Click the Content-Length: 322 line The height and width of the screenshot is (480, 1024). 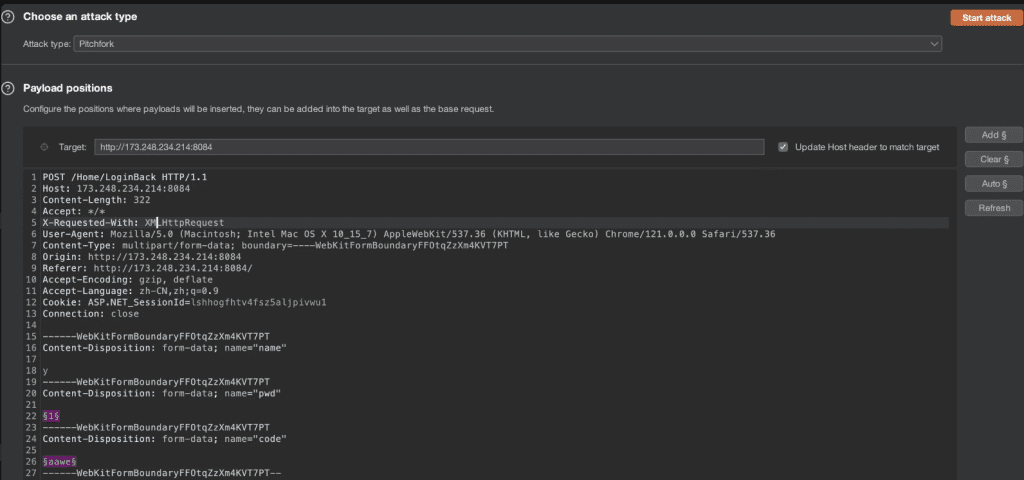click(97, 200)
